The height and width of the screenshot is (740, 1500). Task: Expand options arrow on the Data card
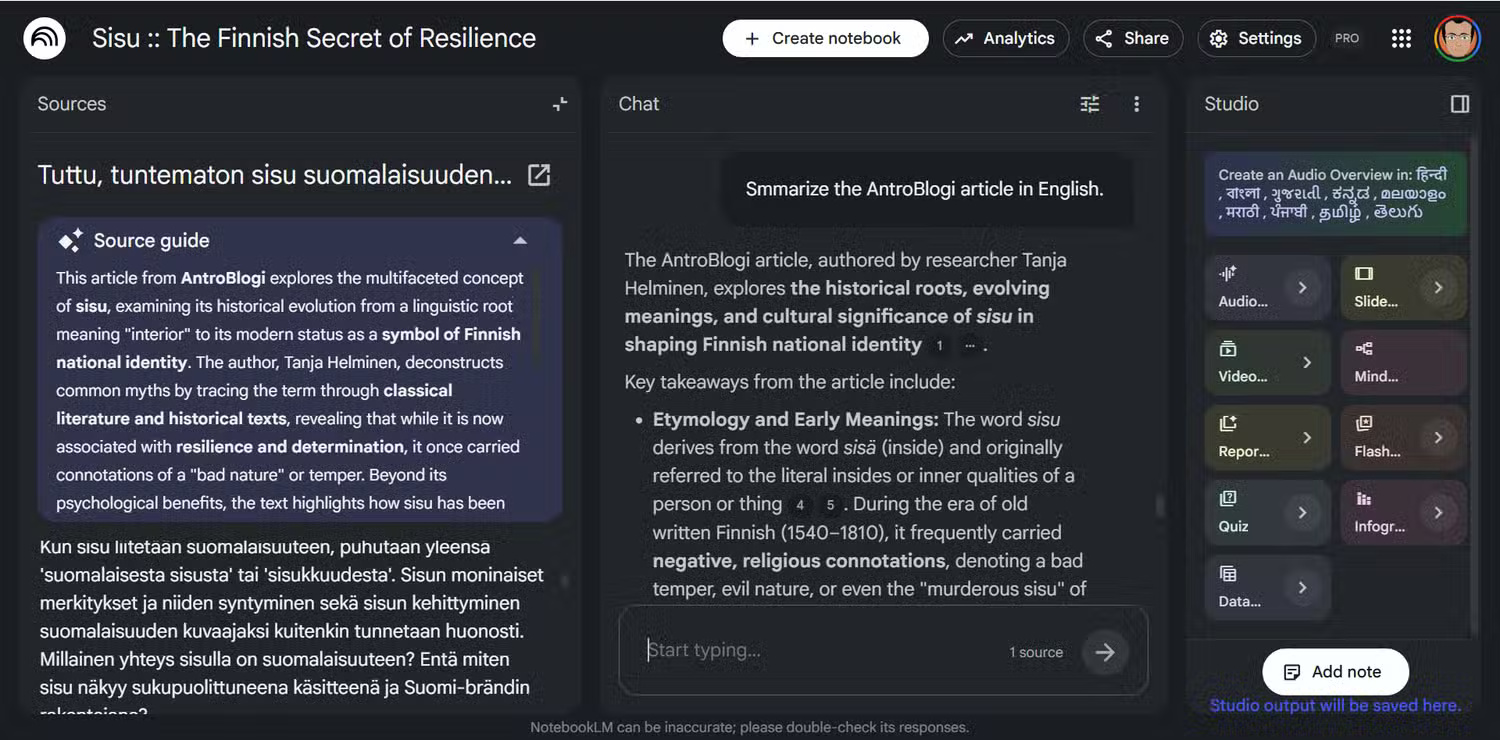[x=1302, y=588]
